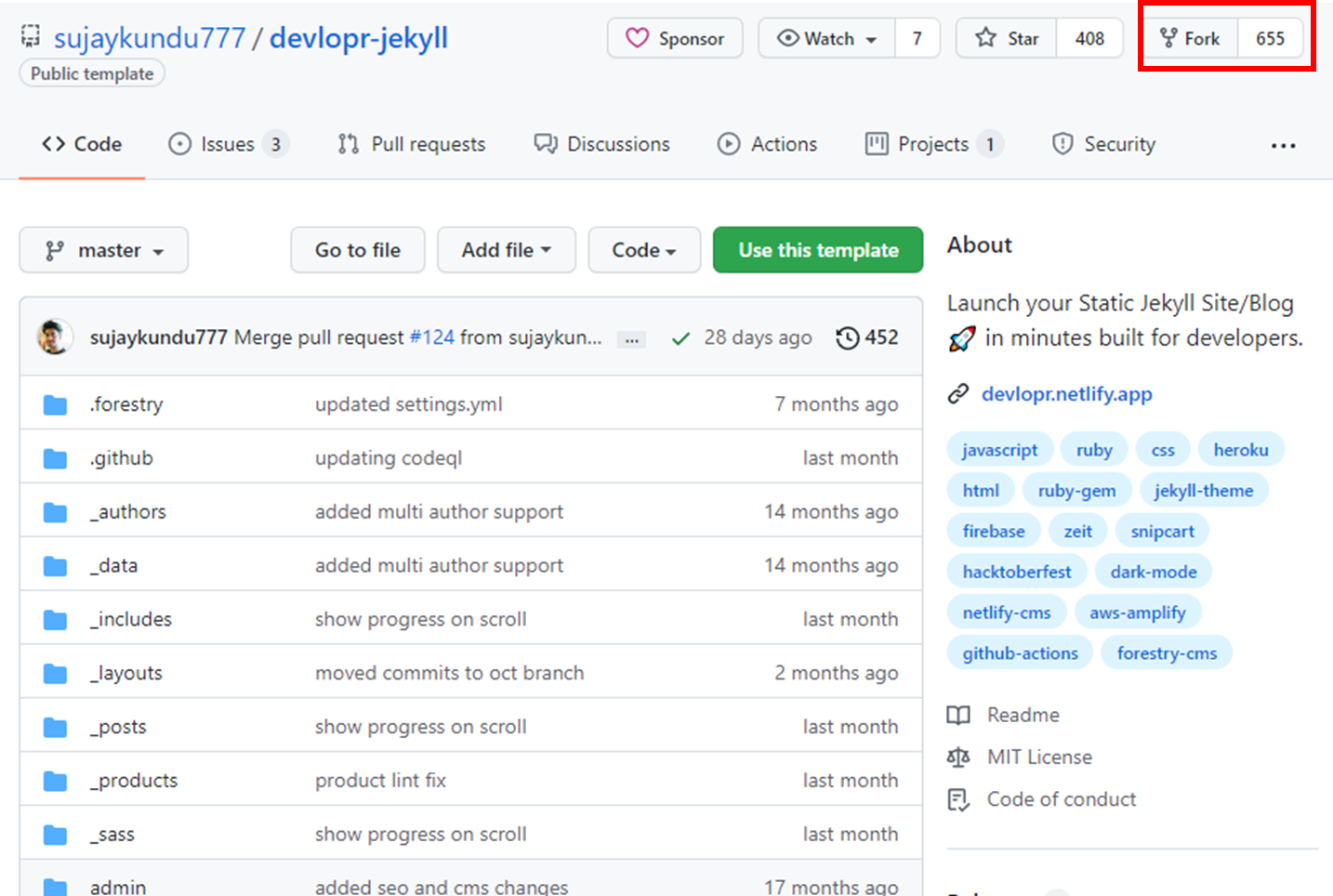This screenshot has height=896, width=1333.
Task: Open the _posts folder
Action: 118,727
